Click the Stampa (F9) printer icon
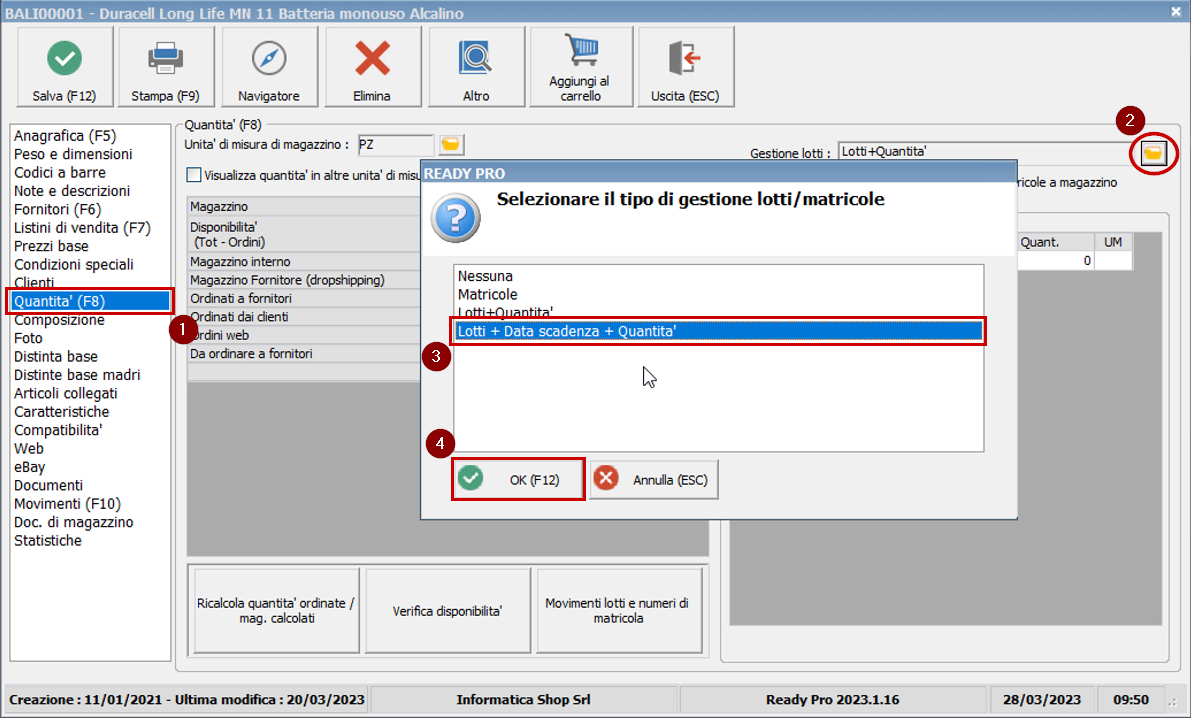 (x=165, y=58)
